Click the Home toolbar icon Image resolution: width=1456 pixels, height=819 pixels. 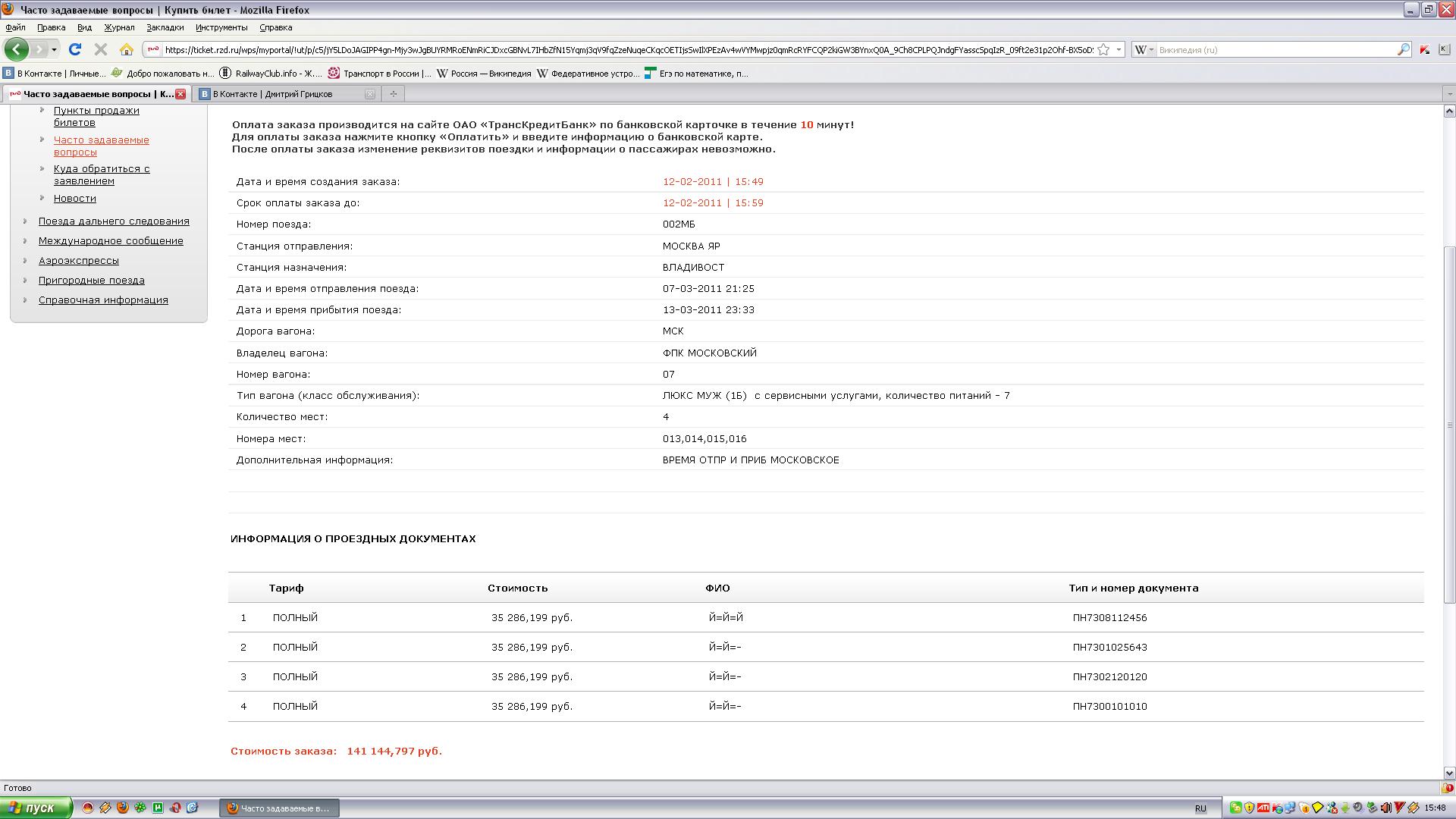[127, 49]
